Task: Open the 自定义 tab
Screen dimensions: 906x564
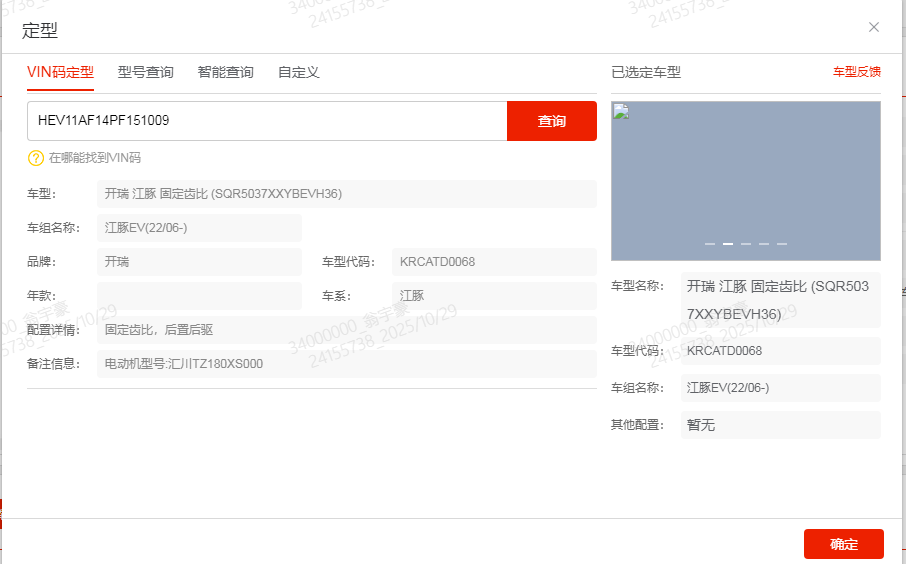Action: tap(298, 72)
